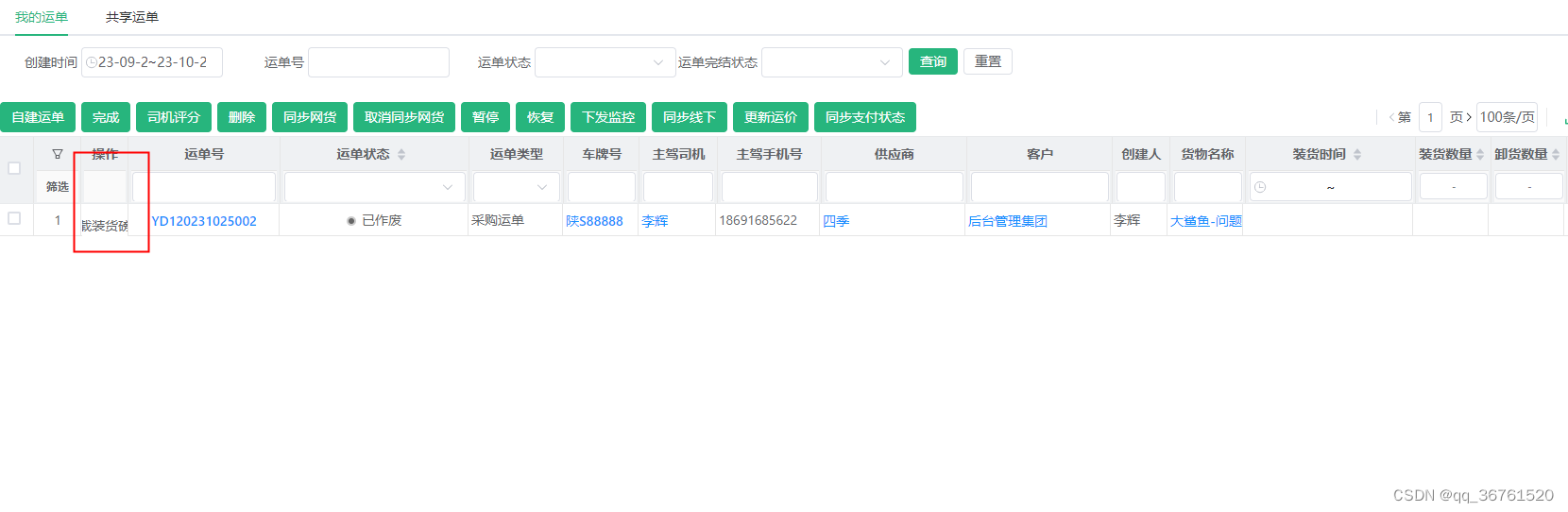Screen dimensions: 1568x512
Task: Go to next page arrow
Action: point(1468,117)
